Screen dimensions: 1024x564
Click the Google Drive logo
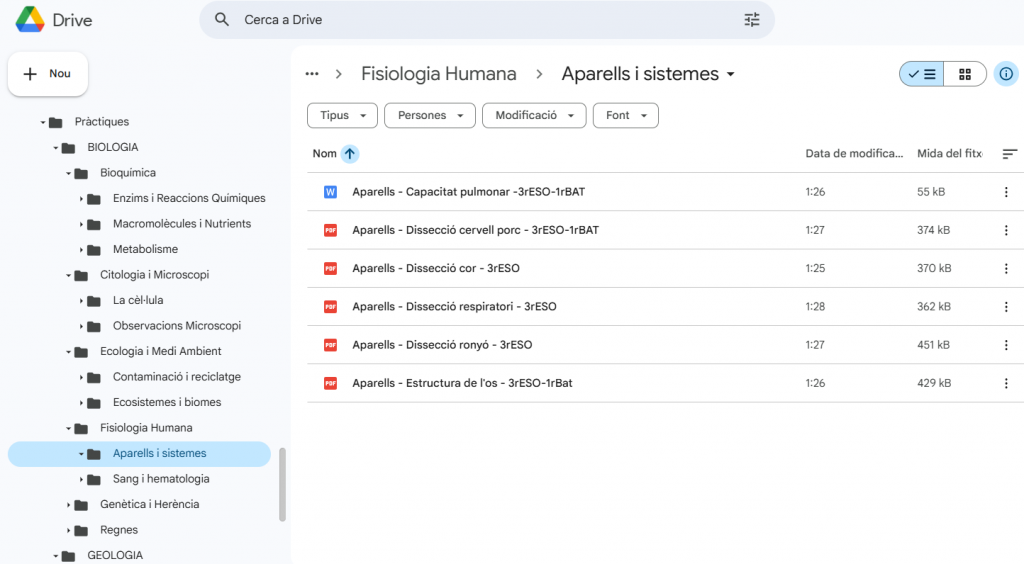click(x=30, y=20)
